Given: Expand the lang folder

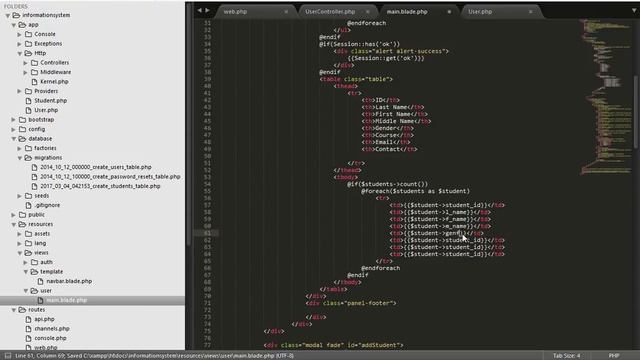Looking at the screenshot, I should [20, 244].
